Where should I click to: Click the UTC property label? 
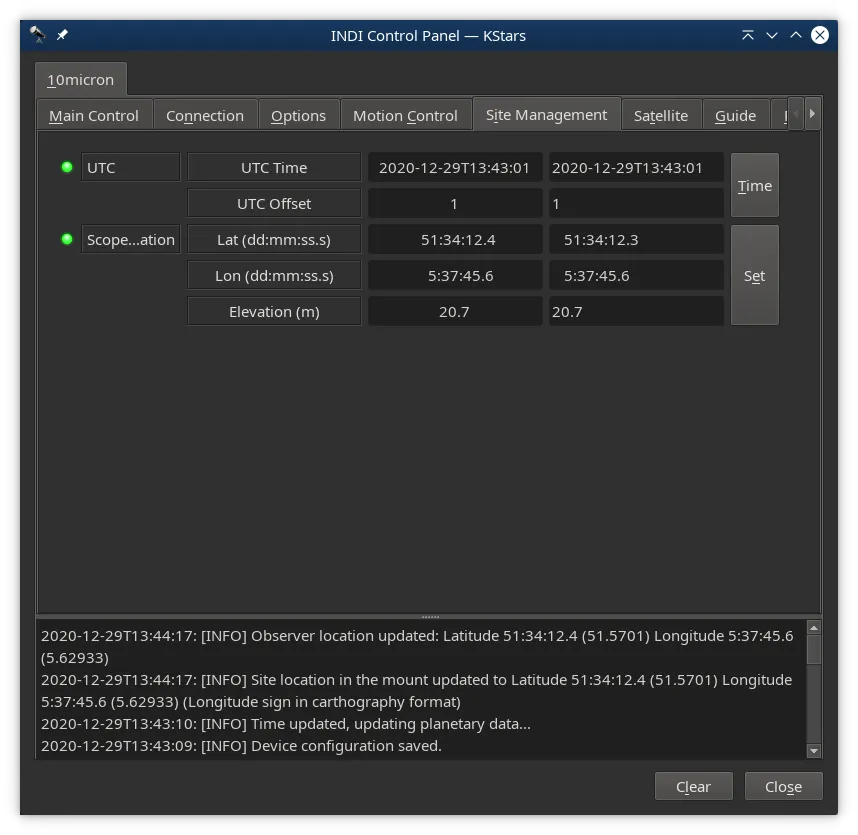tap(130, 167)
